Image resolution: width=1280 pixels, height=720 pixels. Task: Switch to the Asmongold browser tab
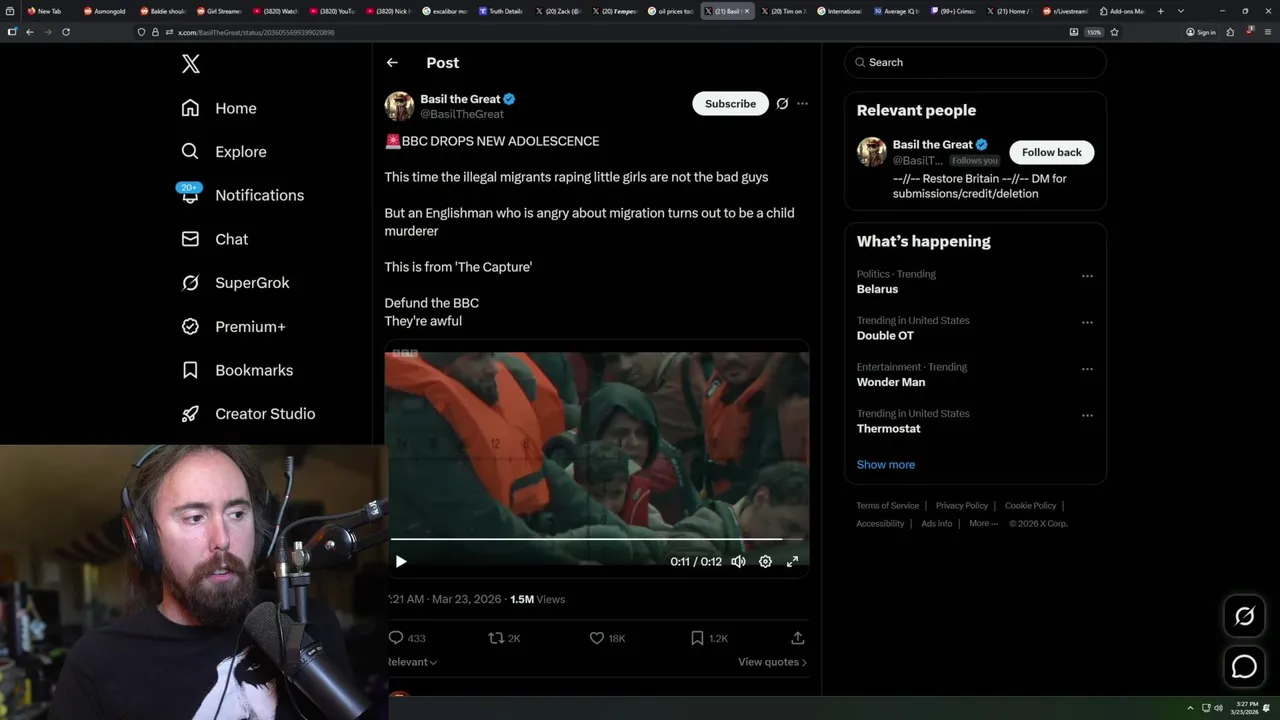point(105,11)
